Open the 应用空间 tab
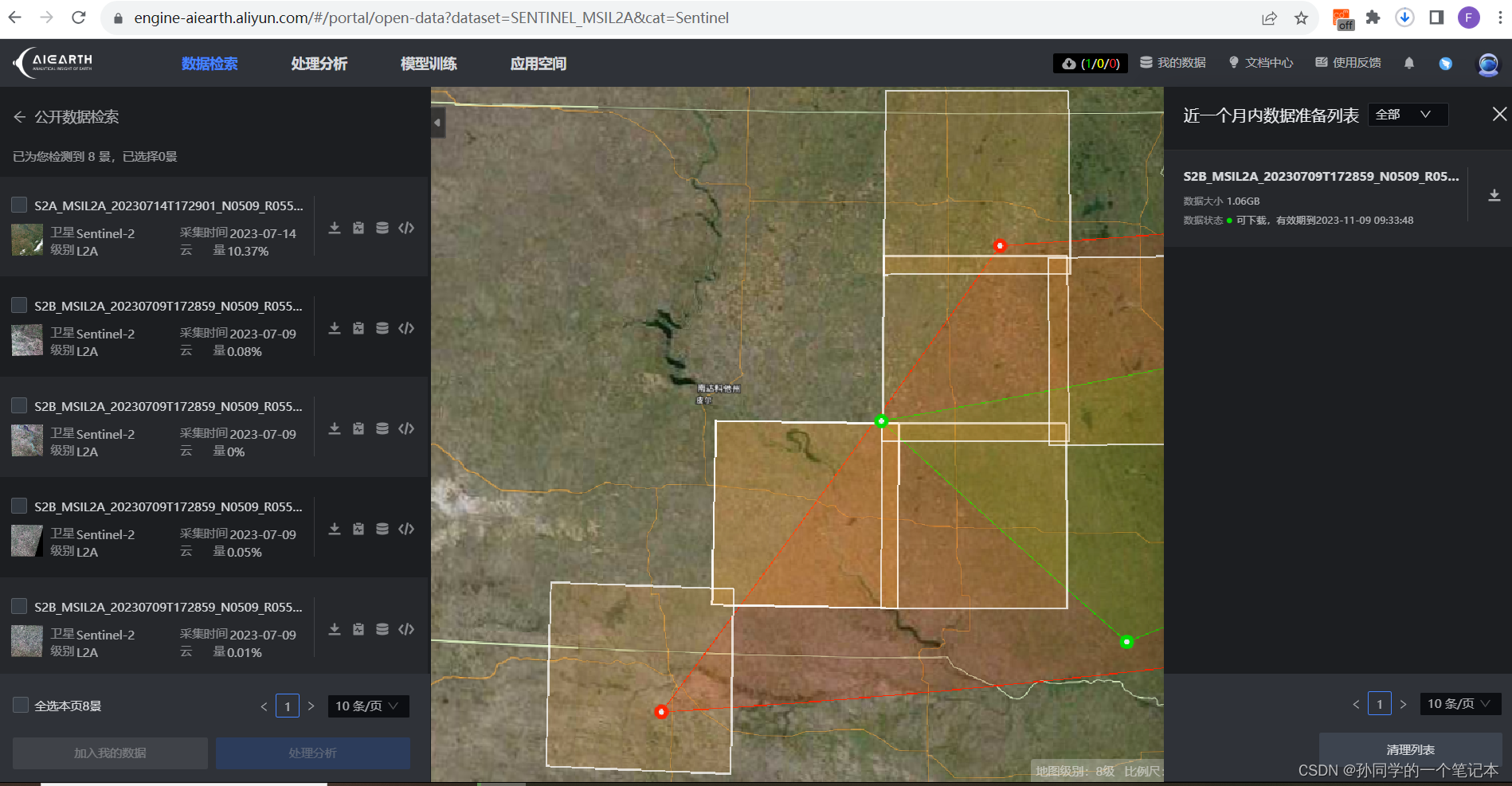This screenshot has height=786, width=1512. tap(539, 64)
